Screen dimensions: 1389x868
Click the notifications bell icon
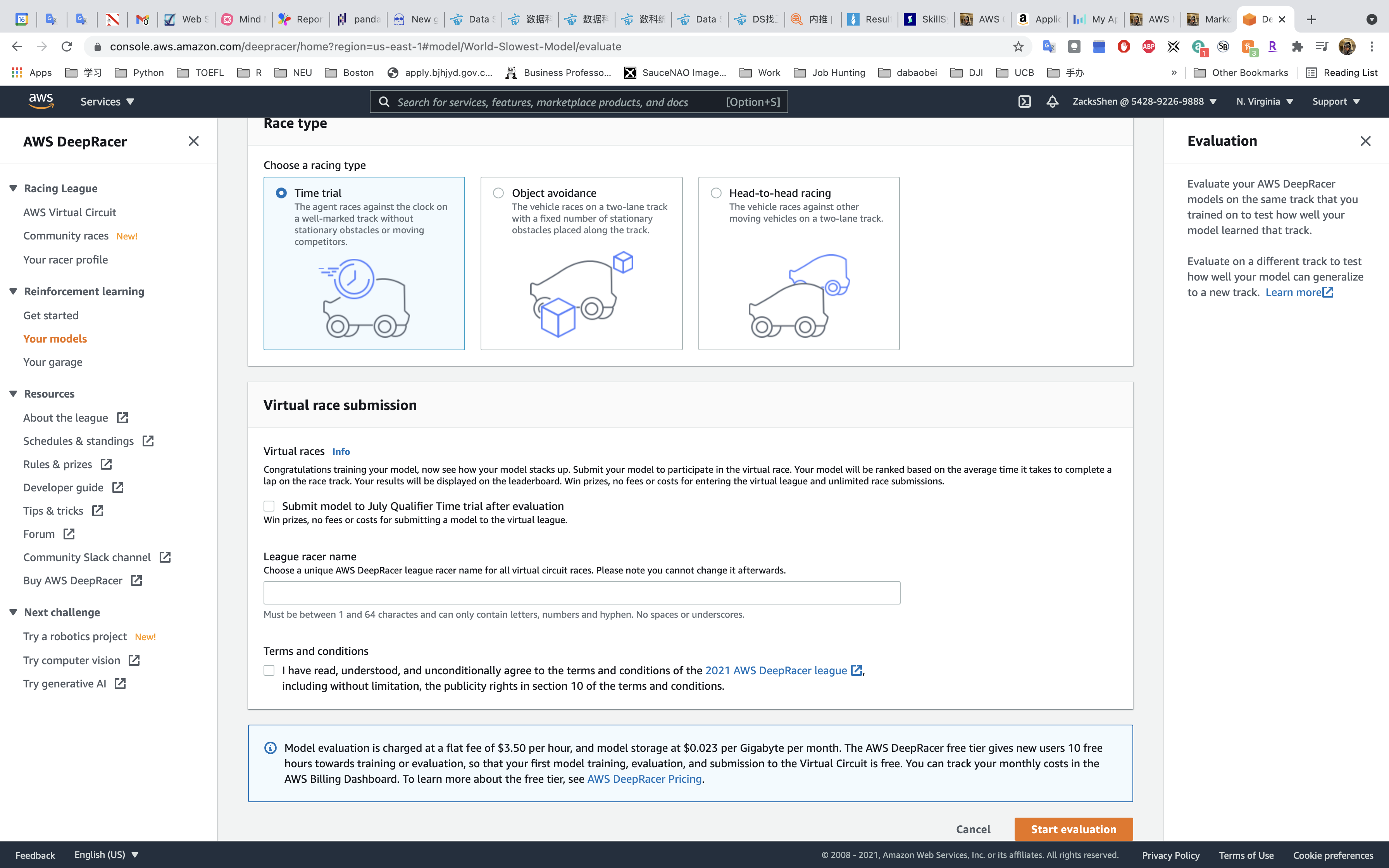pos(1052,102)
